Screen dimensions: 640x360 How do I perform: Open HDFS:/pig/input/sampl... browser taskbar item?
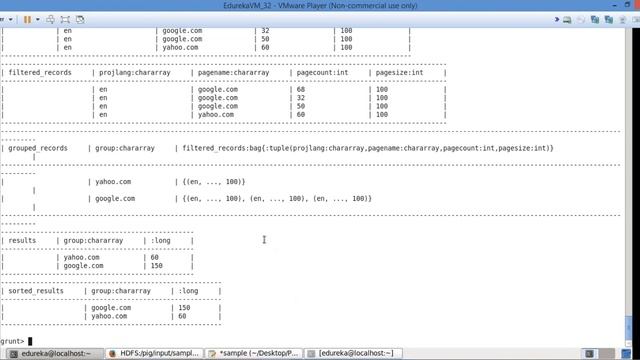154,353
